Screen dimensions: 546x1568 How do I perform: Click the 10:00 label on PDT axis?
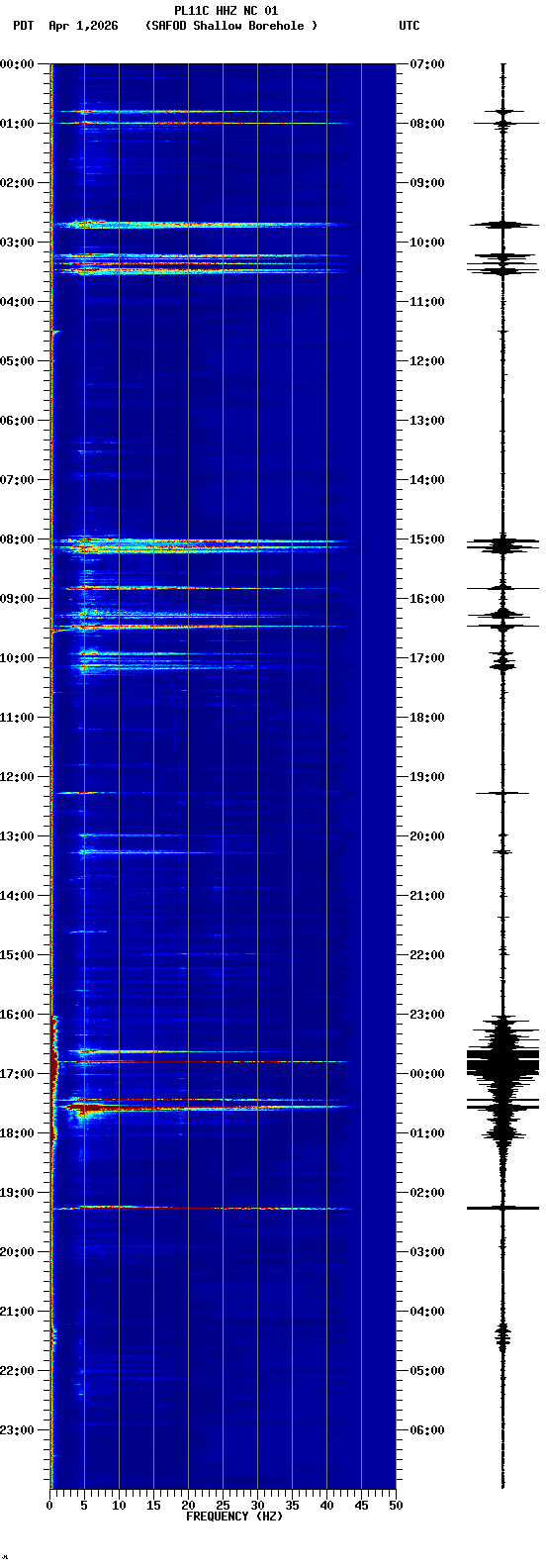point(17,658)
